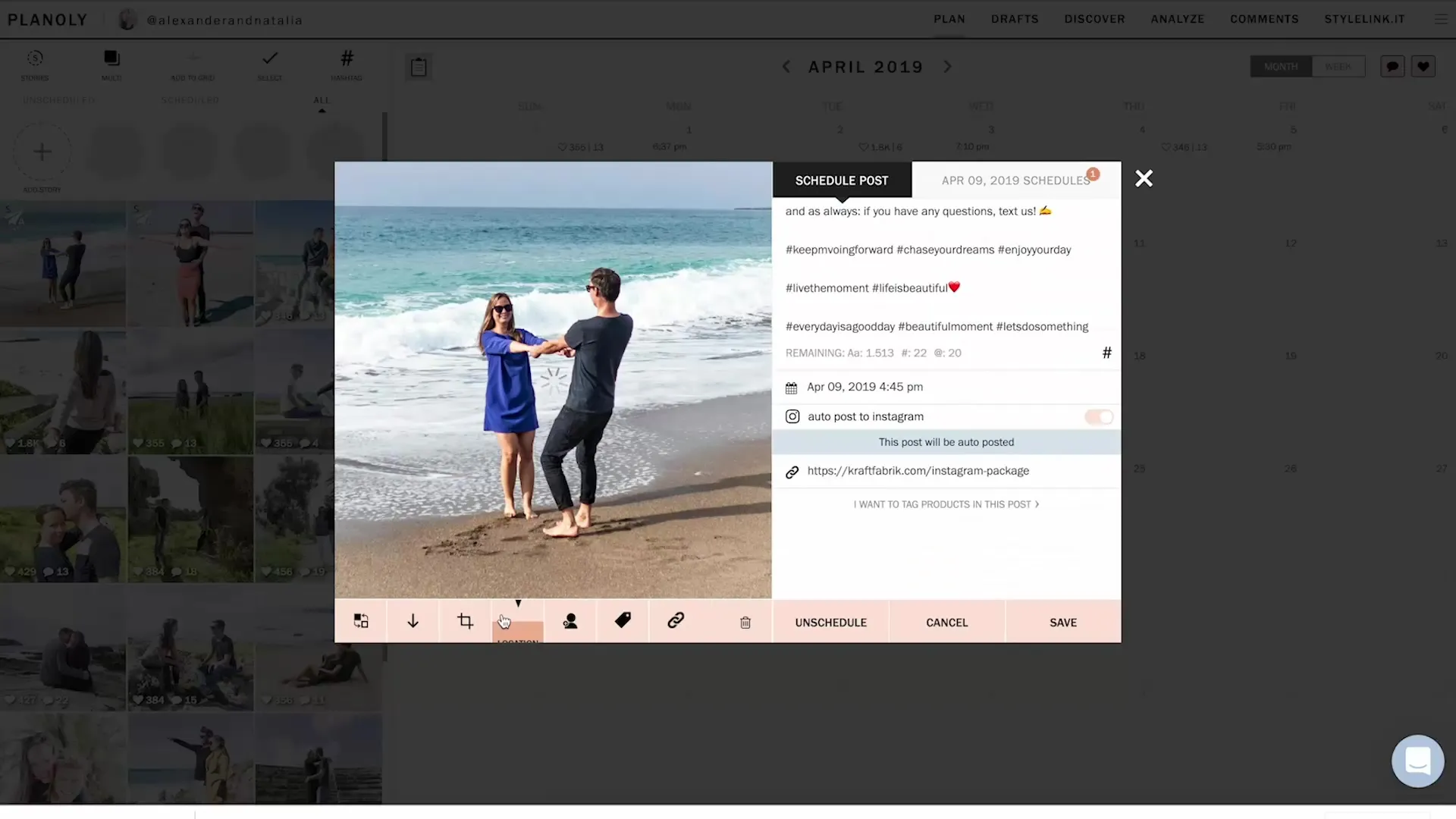
Task: Switch to the Schedule Post tab
Action: tap(842, 180)
